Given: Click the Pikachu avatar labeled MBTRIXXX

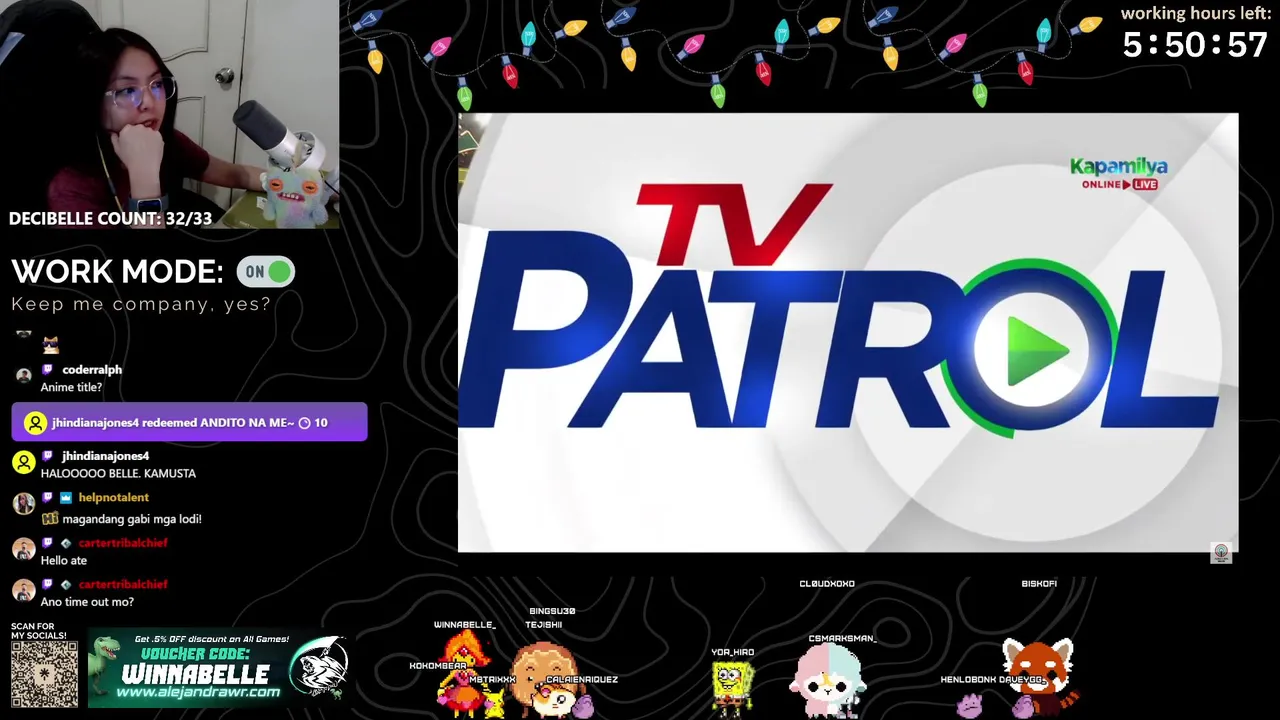Looking at the screenshot, I should (x=493, y=704).
